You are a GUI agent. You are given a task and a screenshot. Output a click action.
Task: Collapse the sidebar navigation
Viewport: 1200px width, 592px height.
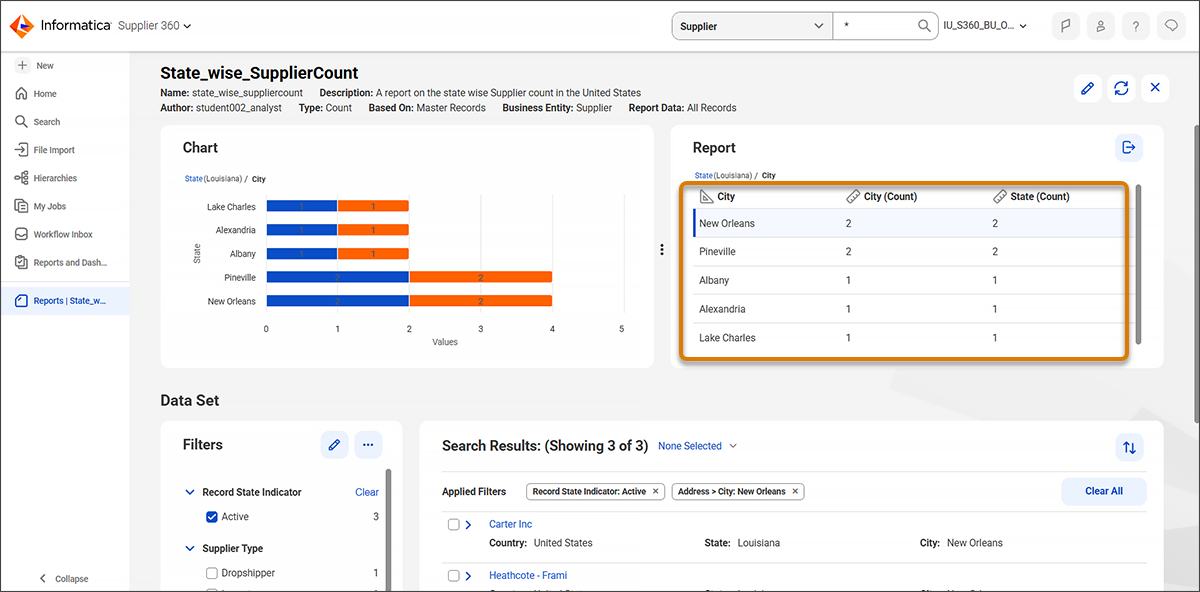tap(64, 578)
